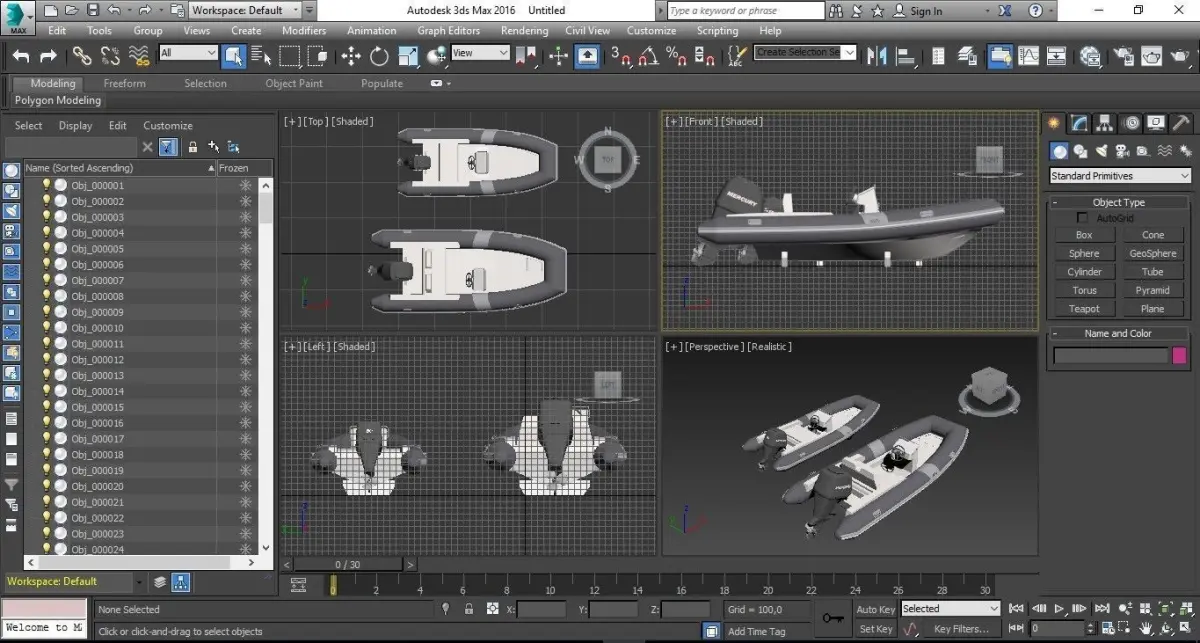Click the GeoSphere button

1153,253
